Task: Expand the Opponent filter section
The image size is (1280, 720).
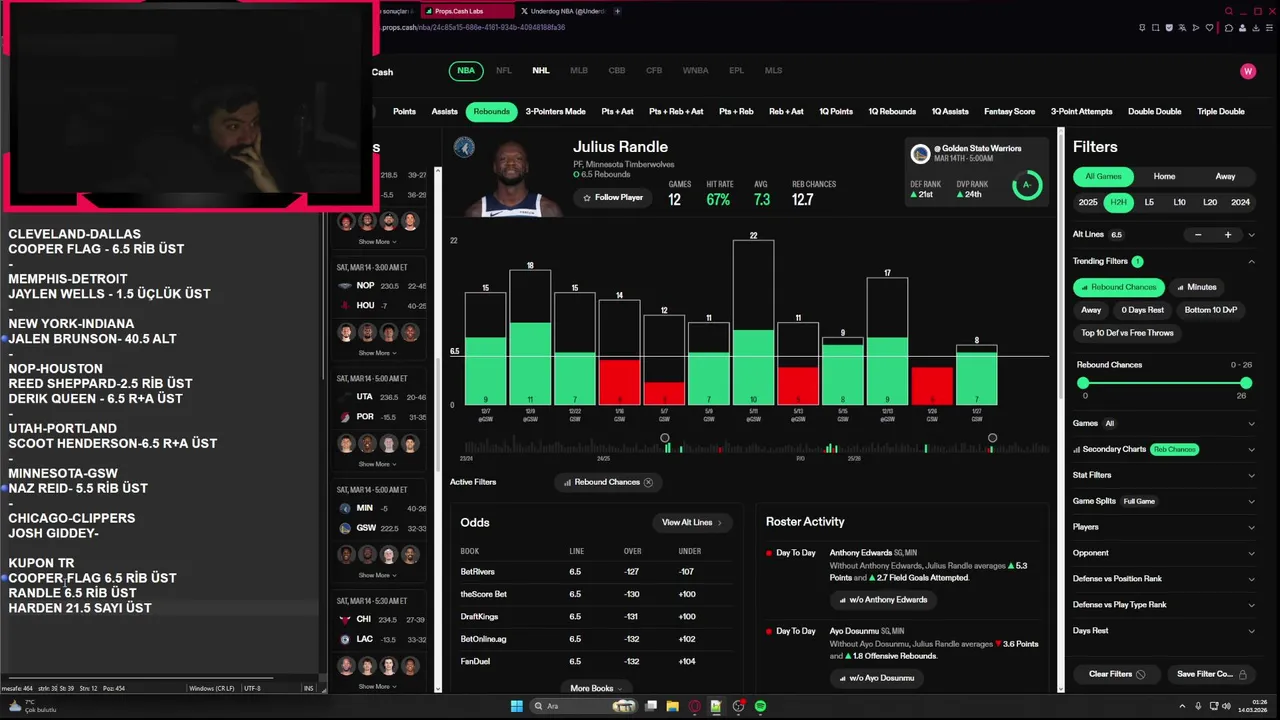Action: 1251,553
